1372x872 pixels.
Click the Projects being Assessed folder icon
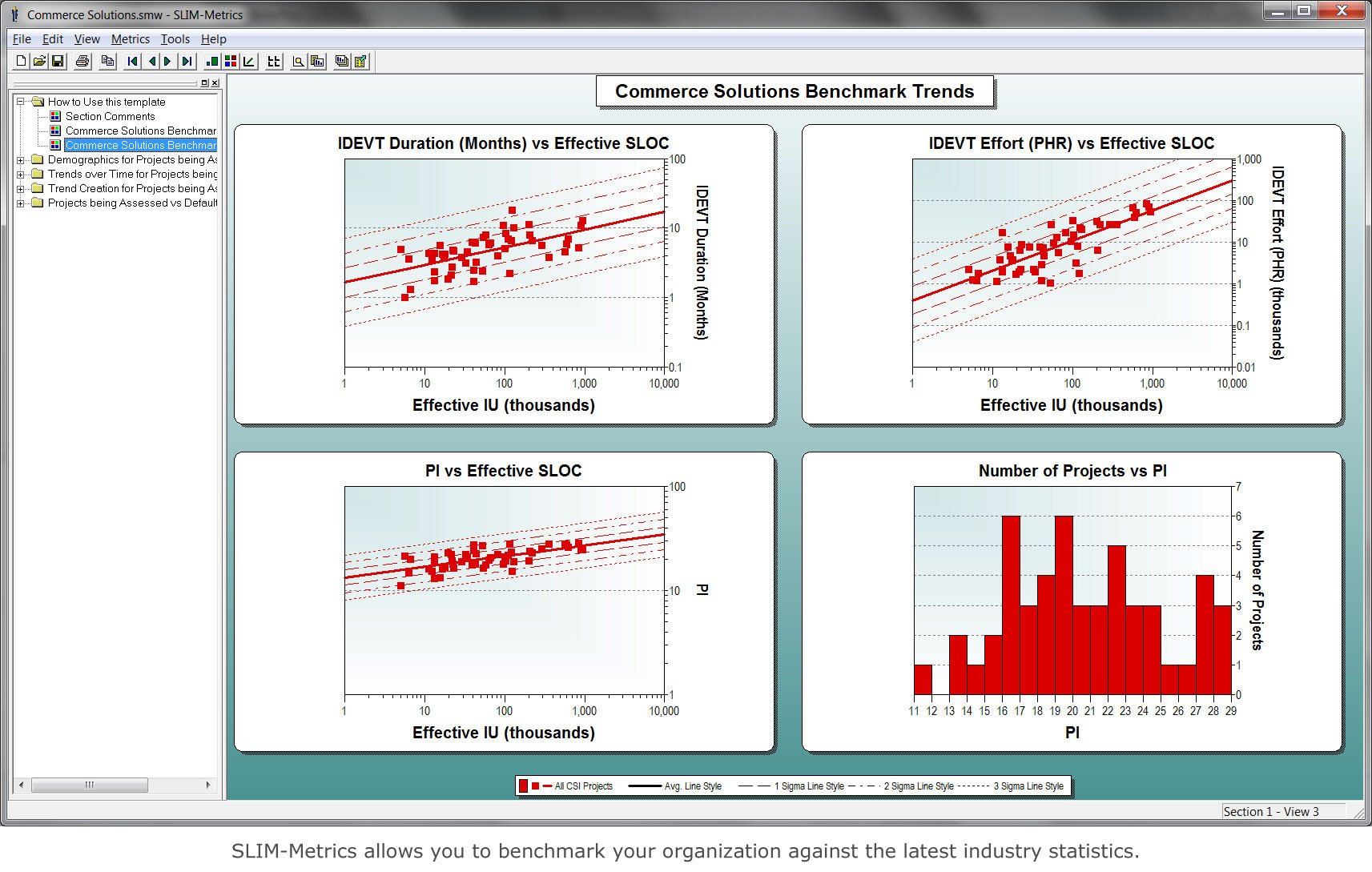pyautogui.click(x=37, y=203)
